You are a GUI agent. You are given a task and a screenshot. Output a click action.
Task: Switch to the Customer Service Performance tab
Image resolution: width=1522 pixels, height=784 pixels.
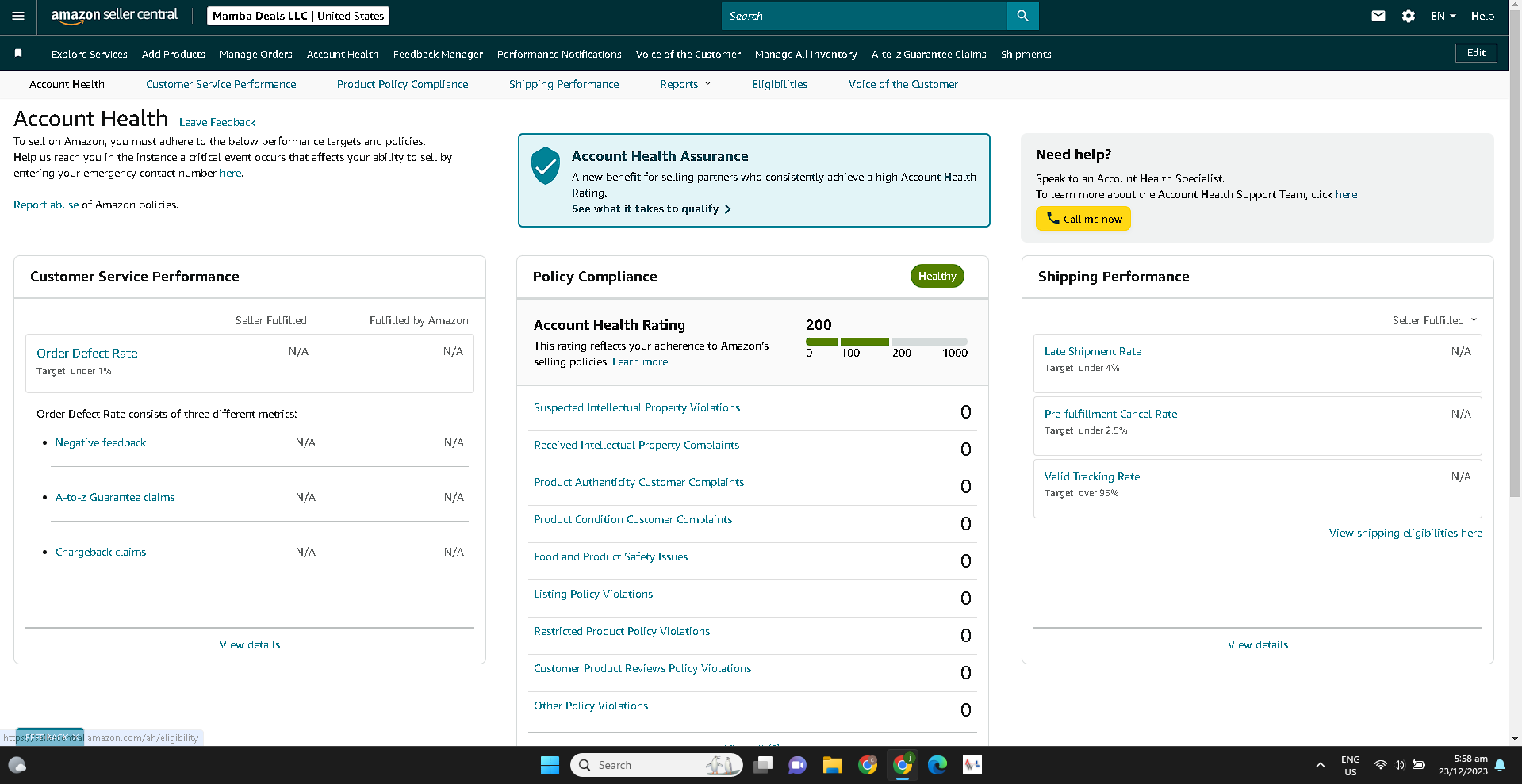point(221,84)
